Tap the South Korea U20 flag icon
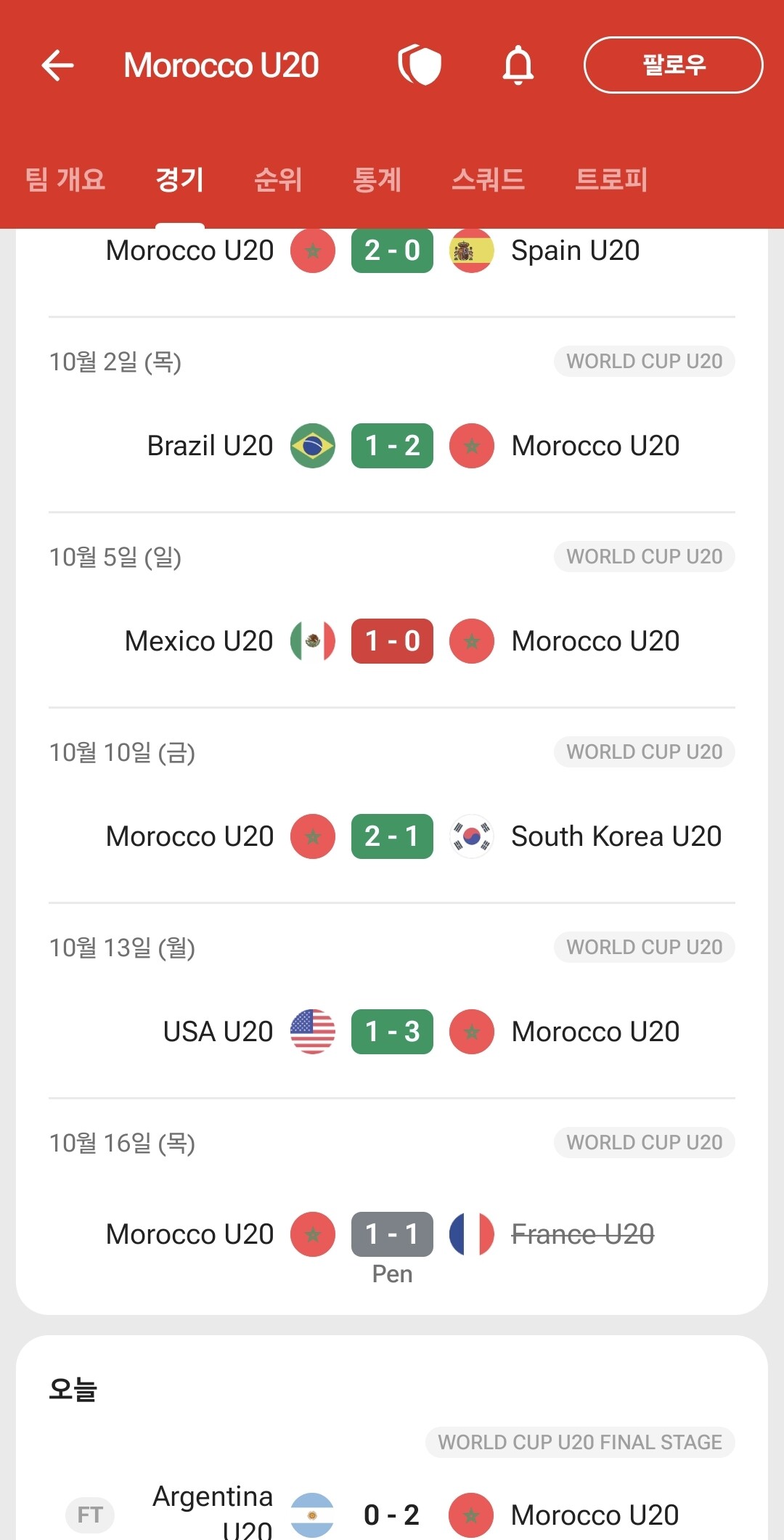The image size is (784, 1540). point(472,836)
